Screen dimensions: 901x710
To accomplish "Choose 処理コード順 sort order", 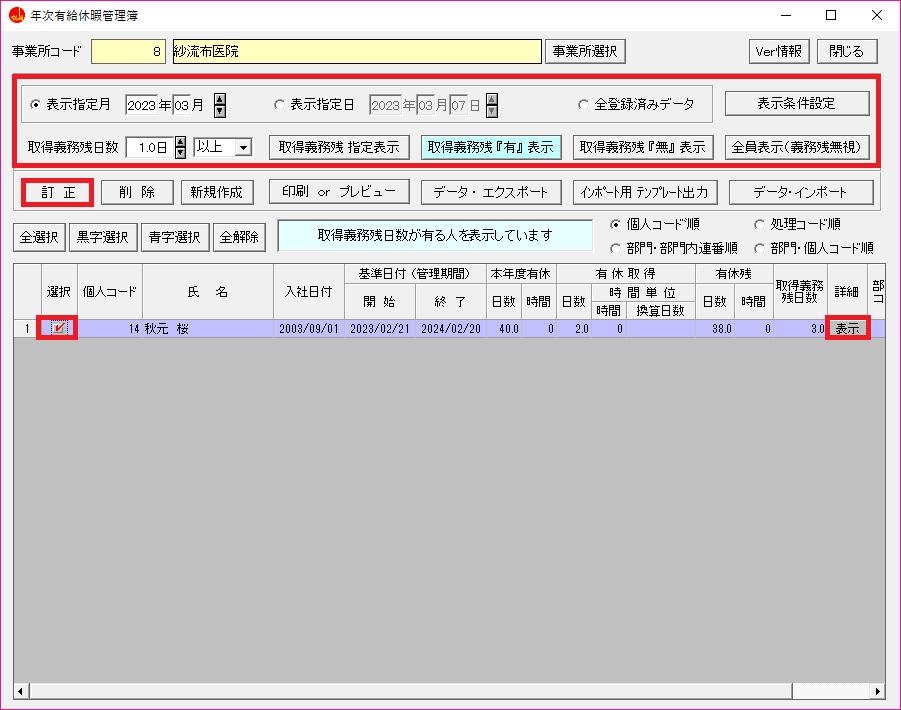I will 760,224.
